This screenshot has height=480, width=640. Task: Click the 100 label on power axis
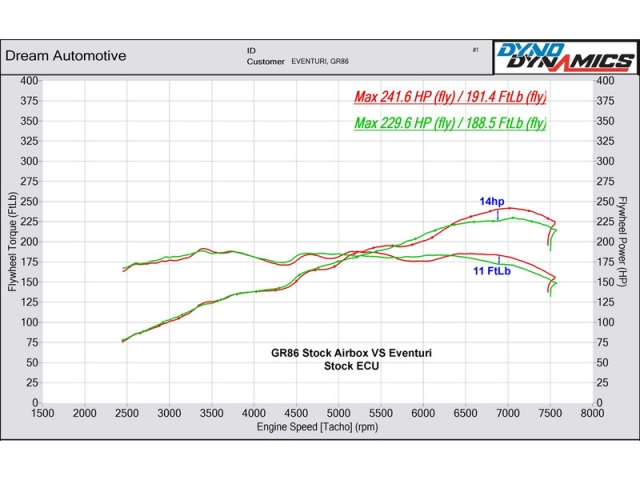pos(605,322)
